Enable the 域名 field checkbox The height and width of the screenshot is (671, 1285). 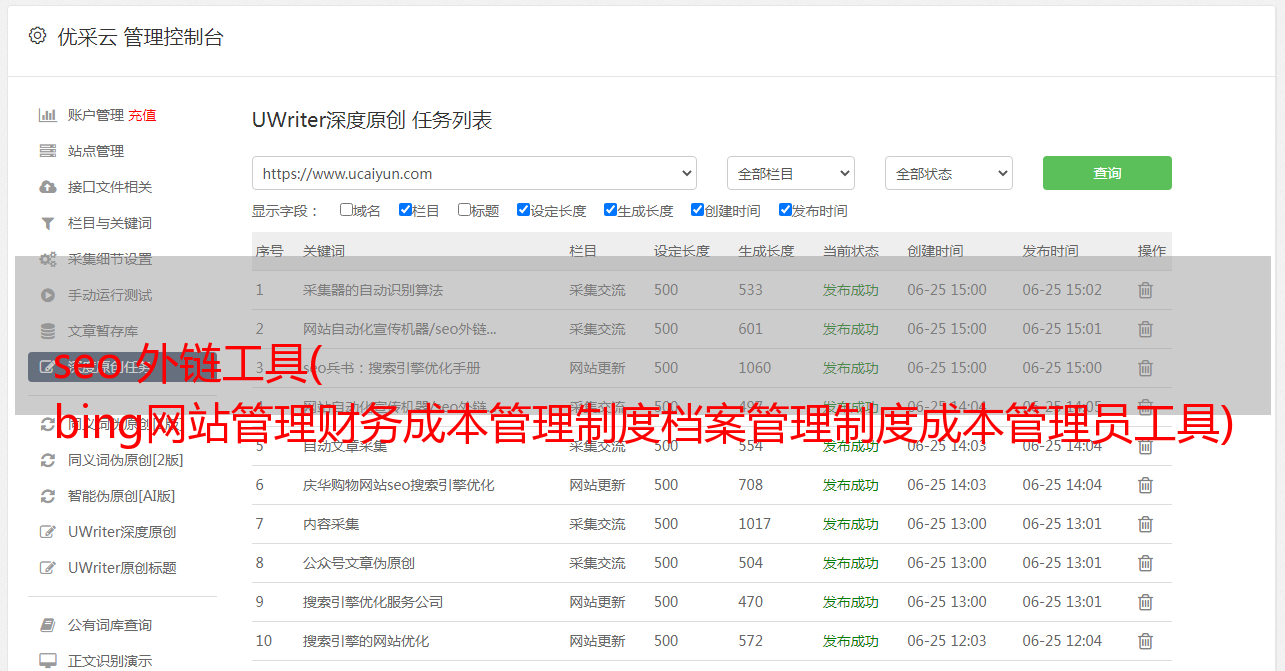(346, 210)
